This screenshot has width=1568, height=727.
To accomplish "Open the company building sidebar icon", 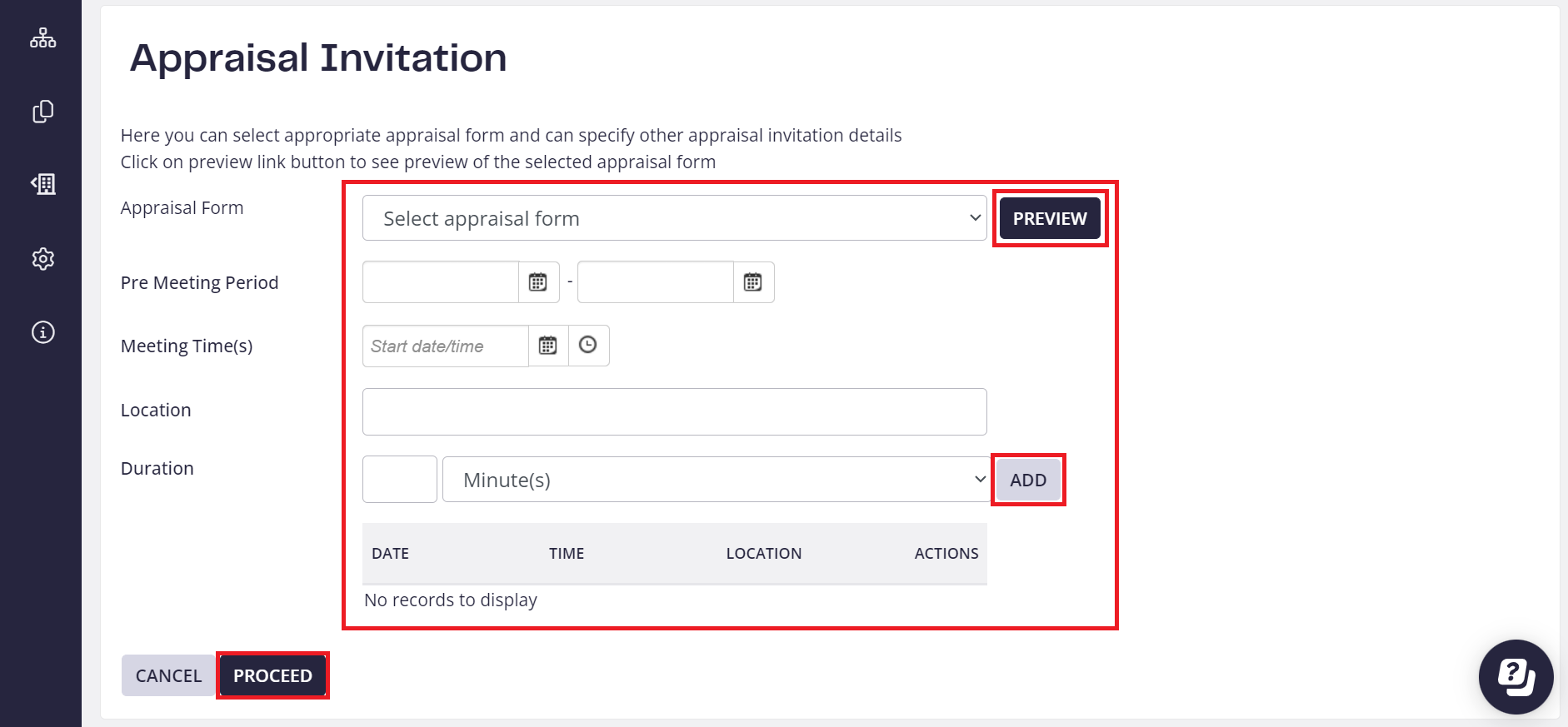I will click(x=43, y=184).
